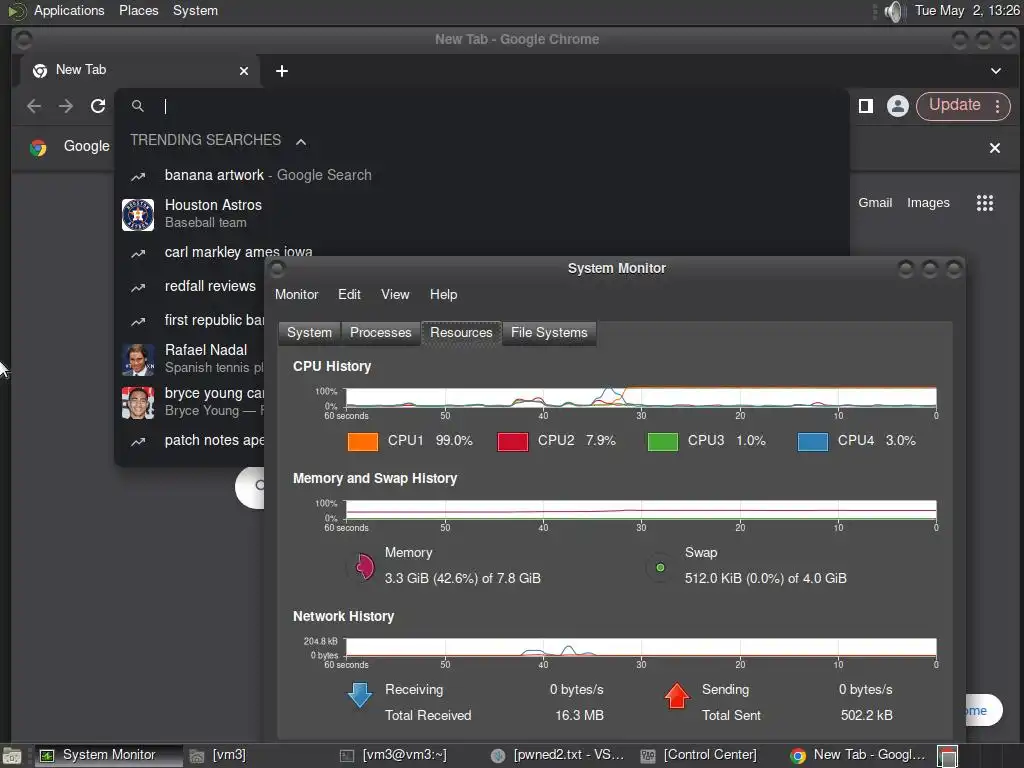Open the System Monitor window menu button
The image size is (1024, 768).
click(x=278, y=268)
